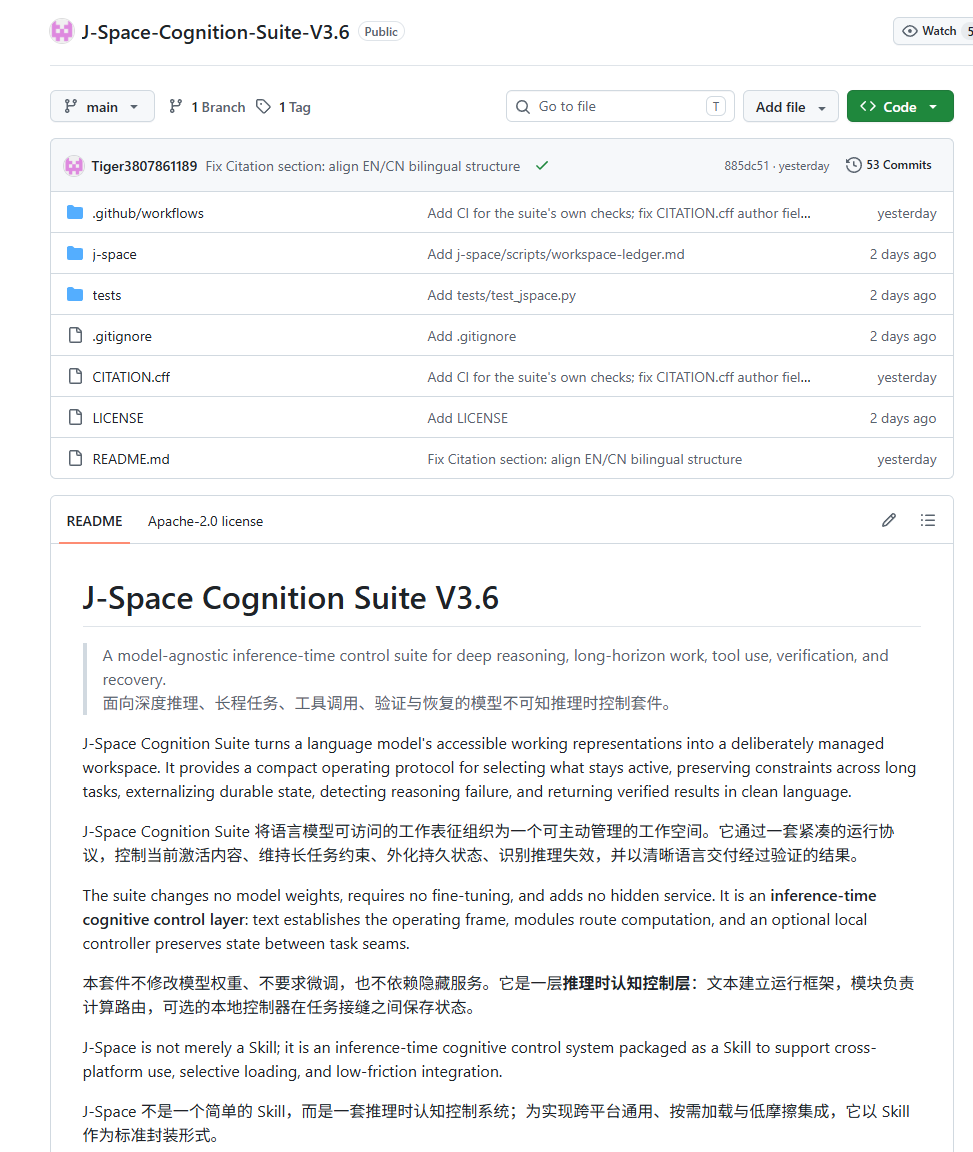Open the LICENSE file
The image size is (973, 1152).
point(118,418)
